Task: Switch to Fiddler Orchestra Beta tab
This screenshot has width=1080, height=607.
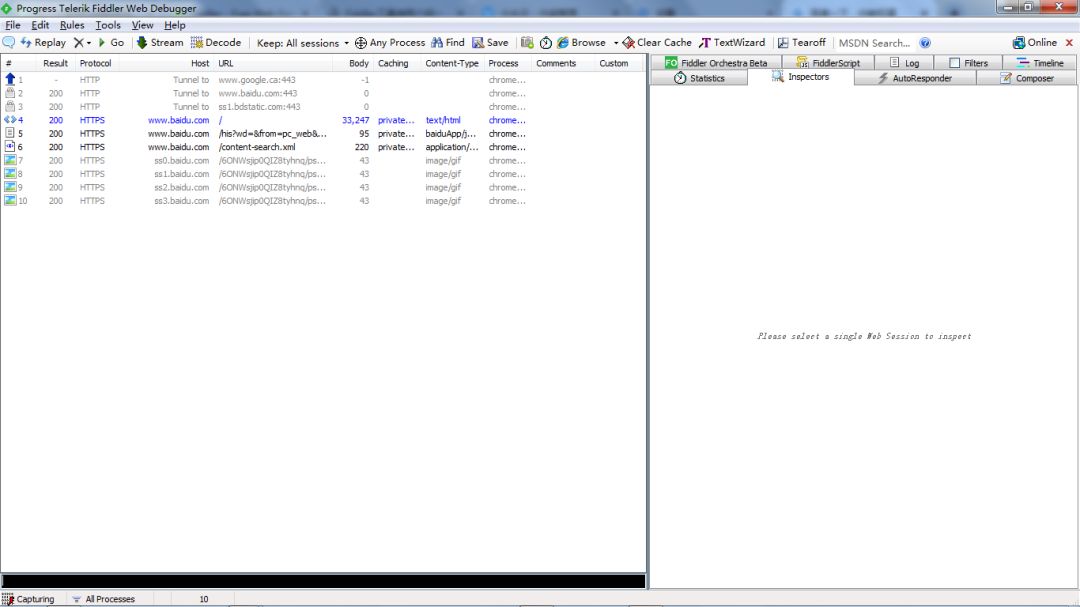Action: pyautogui.click(x=716, y=63)
